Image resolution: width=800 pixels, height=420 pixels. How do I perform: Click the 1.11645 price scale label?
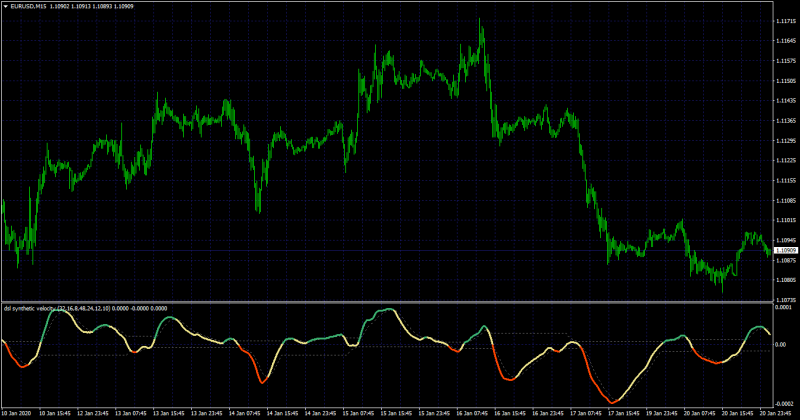(786, 41)
